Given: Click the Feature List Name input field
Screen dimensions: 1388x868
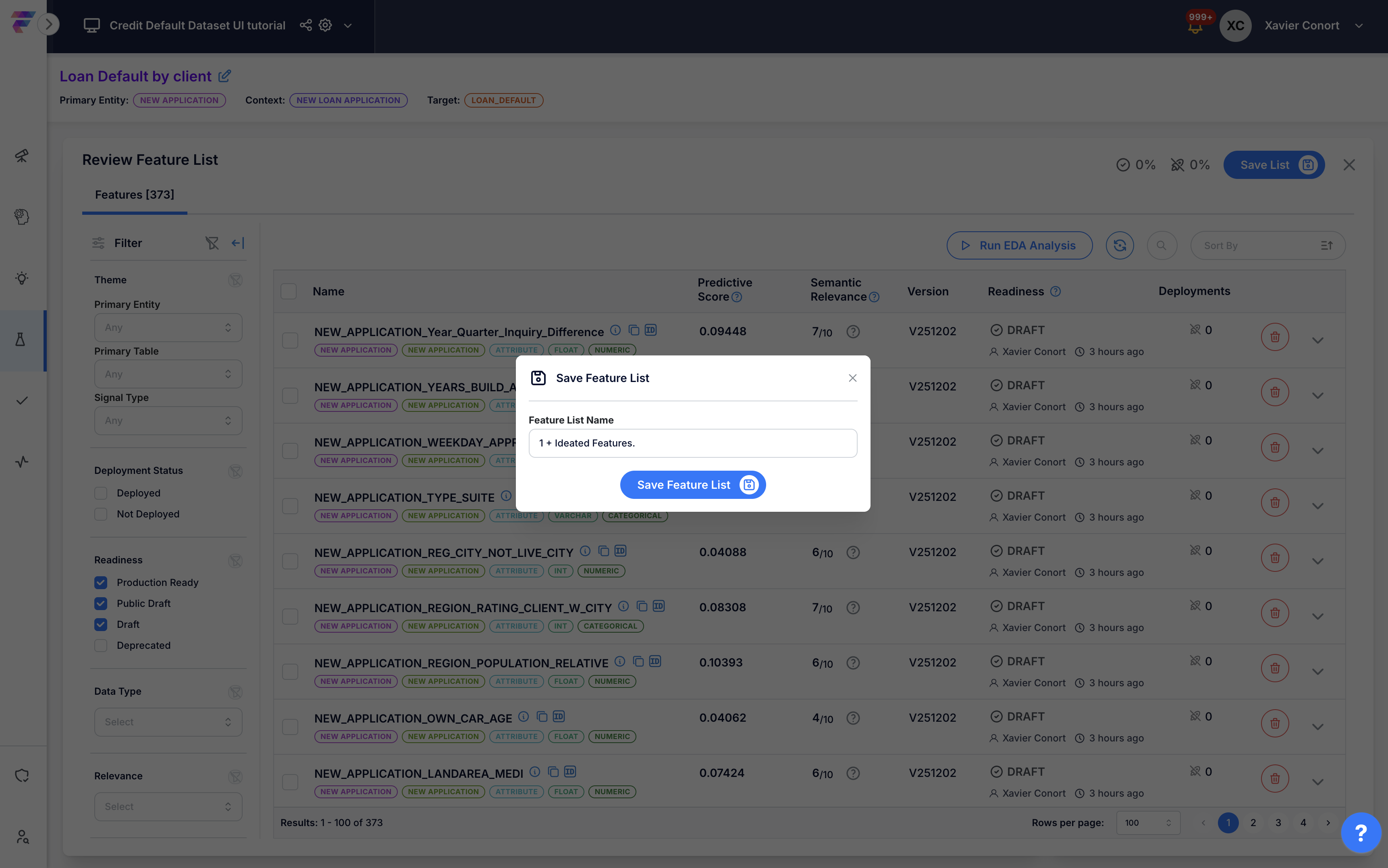Looking at the screenshot, I should coord(692,442).
